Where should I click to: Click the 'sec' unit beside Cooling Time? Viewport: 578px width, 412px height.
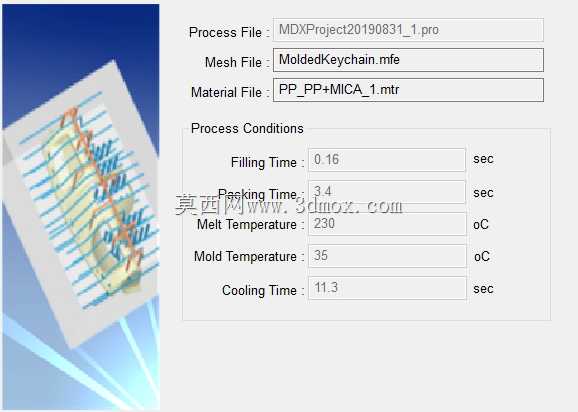[483, 289]
